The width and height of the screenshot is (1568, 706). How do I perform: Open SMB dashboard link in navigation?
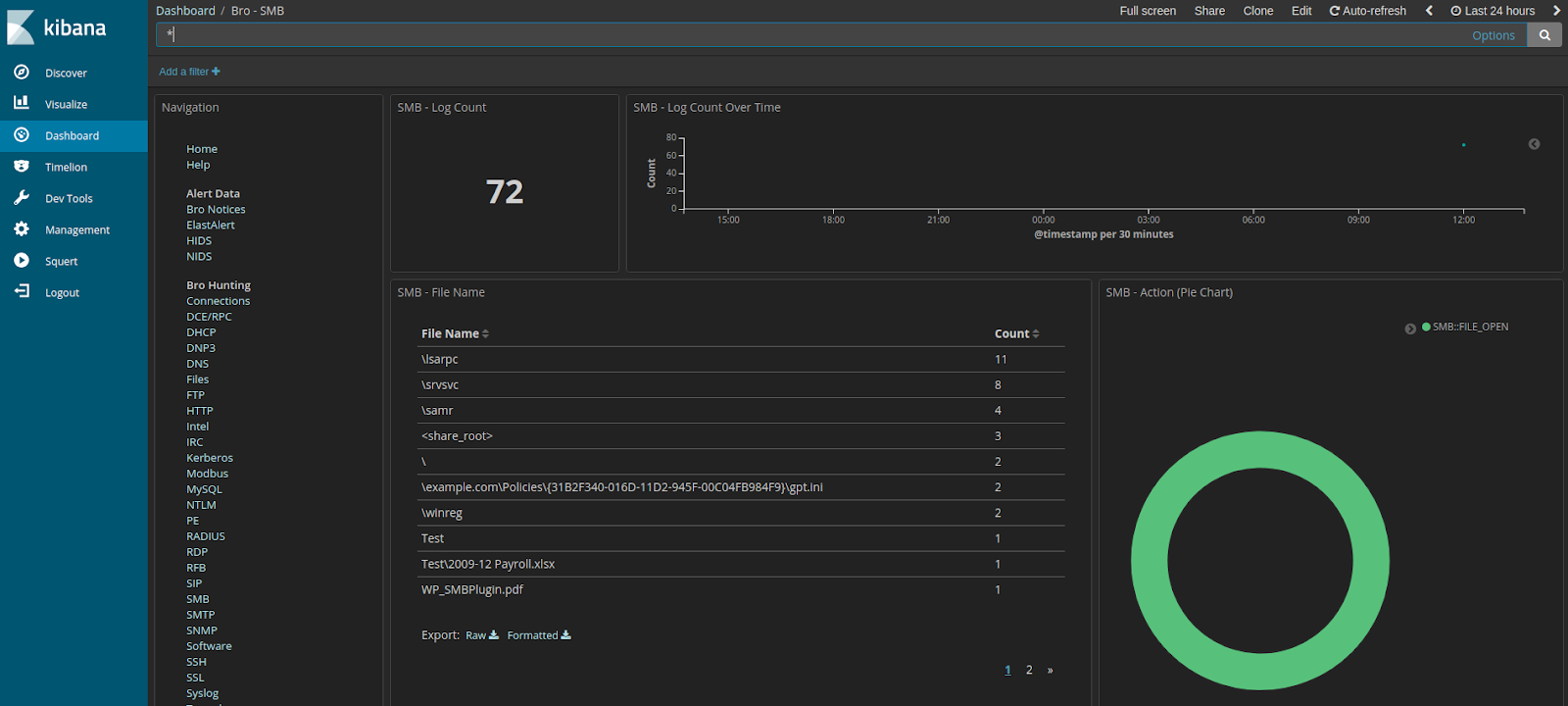(x=197, y=599)
